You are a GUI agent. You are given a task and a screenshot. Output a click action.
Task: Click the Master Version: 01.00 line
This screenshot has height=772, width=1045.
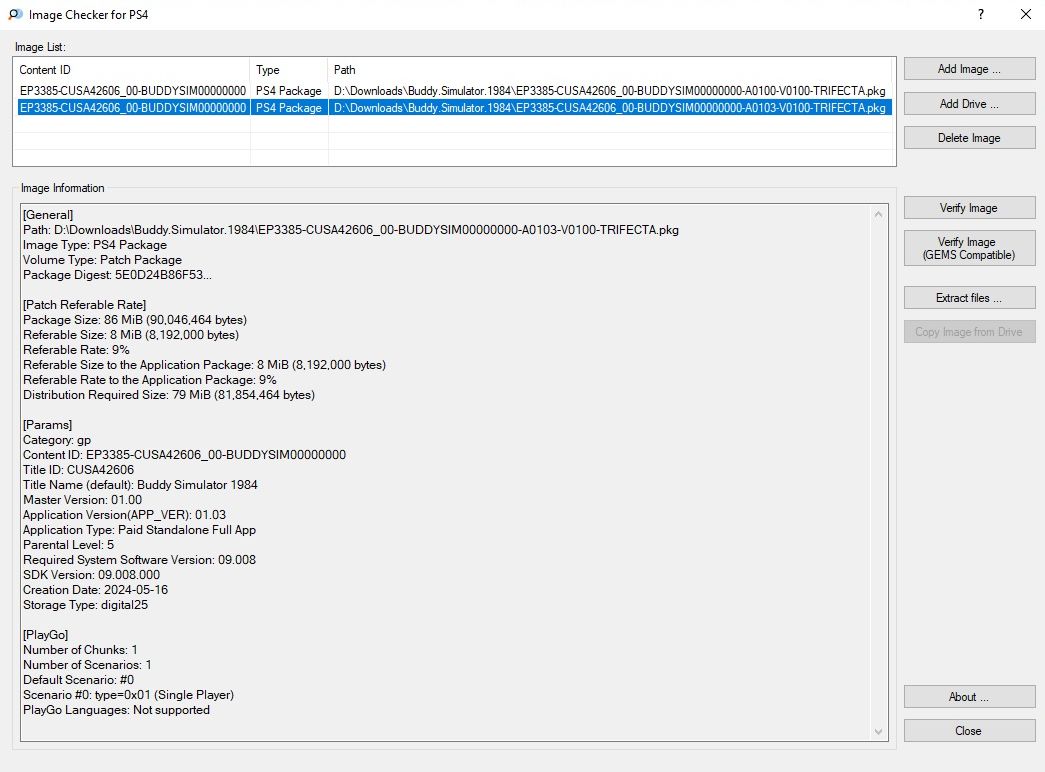coord(83,499)
